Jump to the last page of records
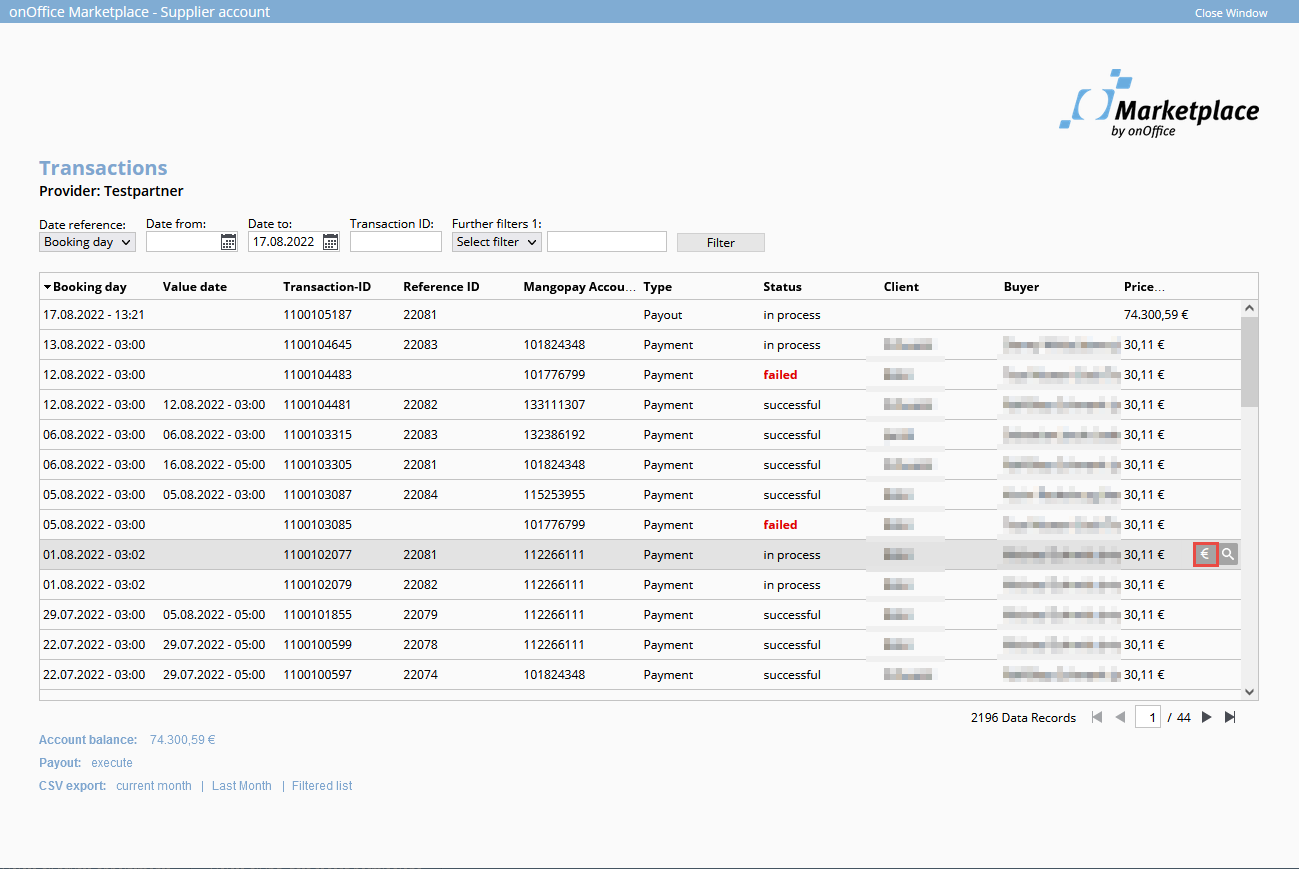Image resolution: width=1299 pixels, height=869 pixels. (1231, 717)
